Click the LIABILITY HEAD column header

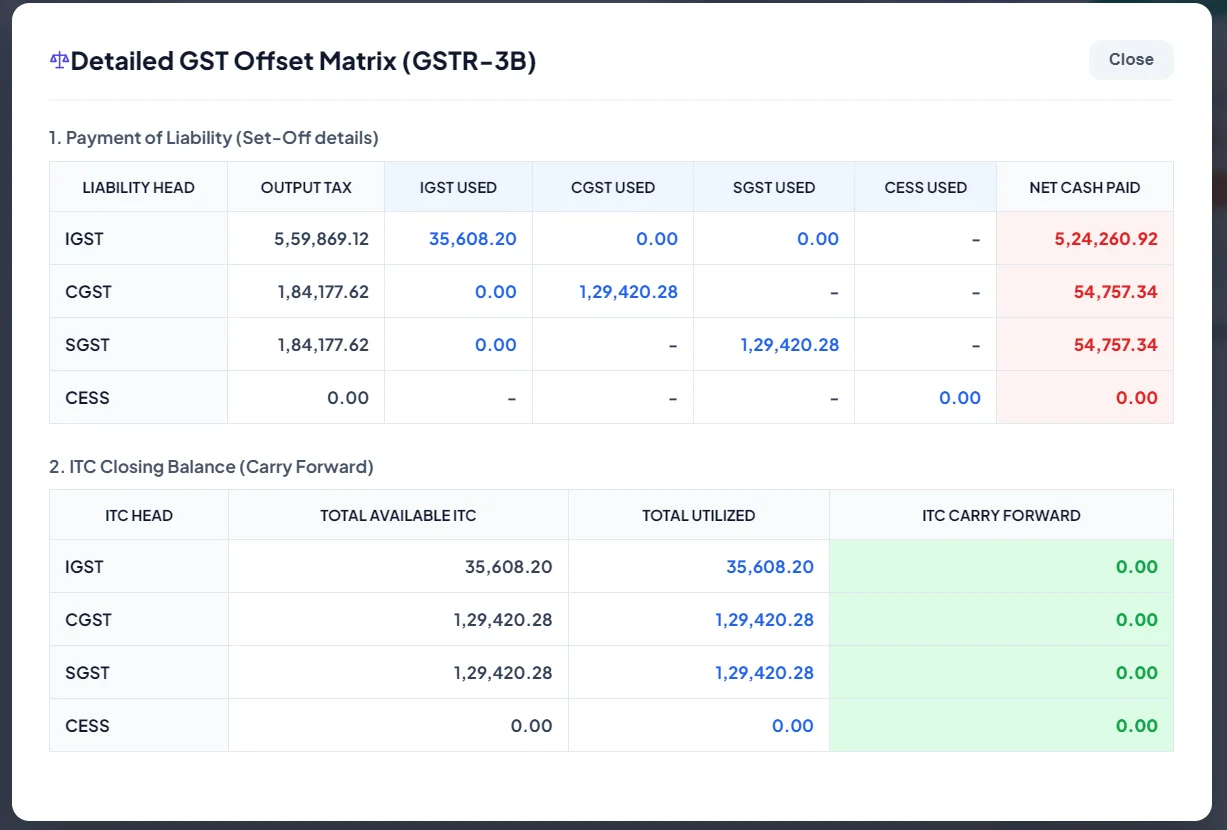coord(139,187)
